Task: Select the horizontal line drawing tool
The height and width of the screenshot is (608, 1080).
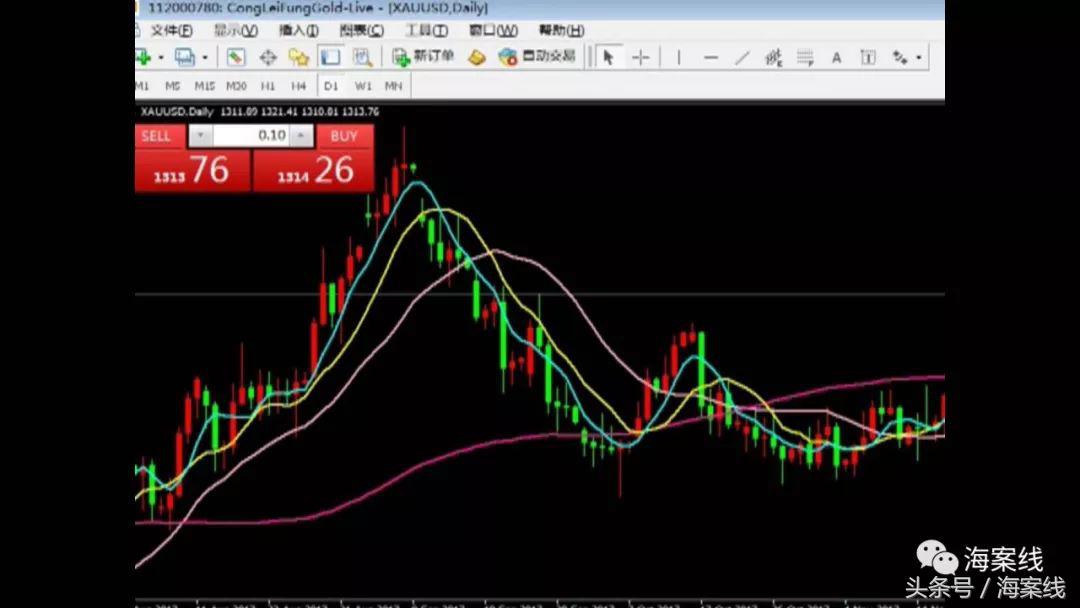Action: point(710,57)
